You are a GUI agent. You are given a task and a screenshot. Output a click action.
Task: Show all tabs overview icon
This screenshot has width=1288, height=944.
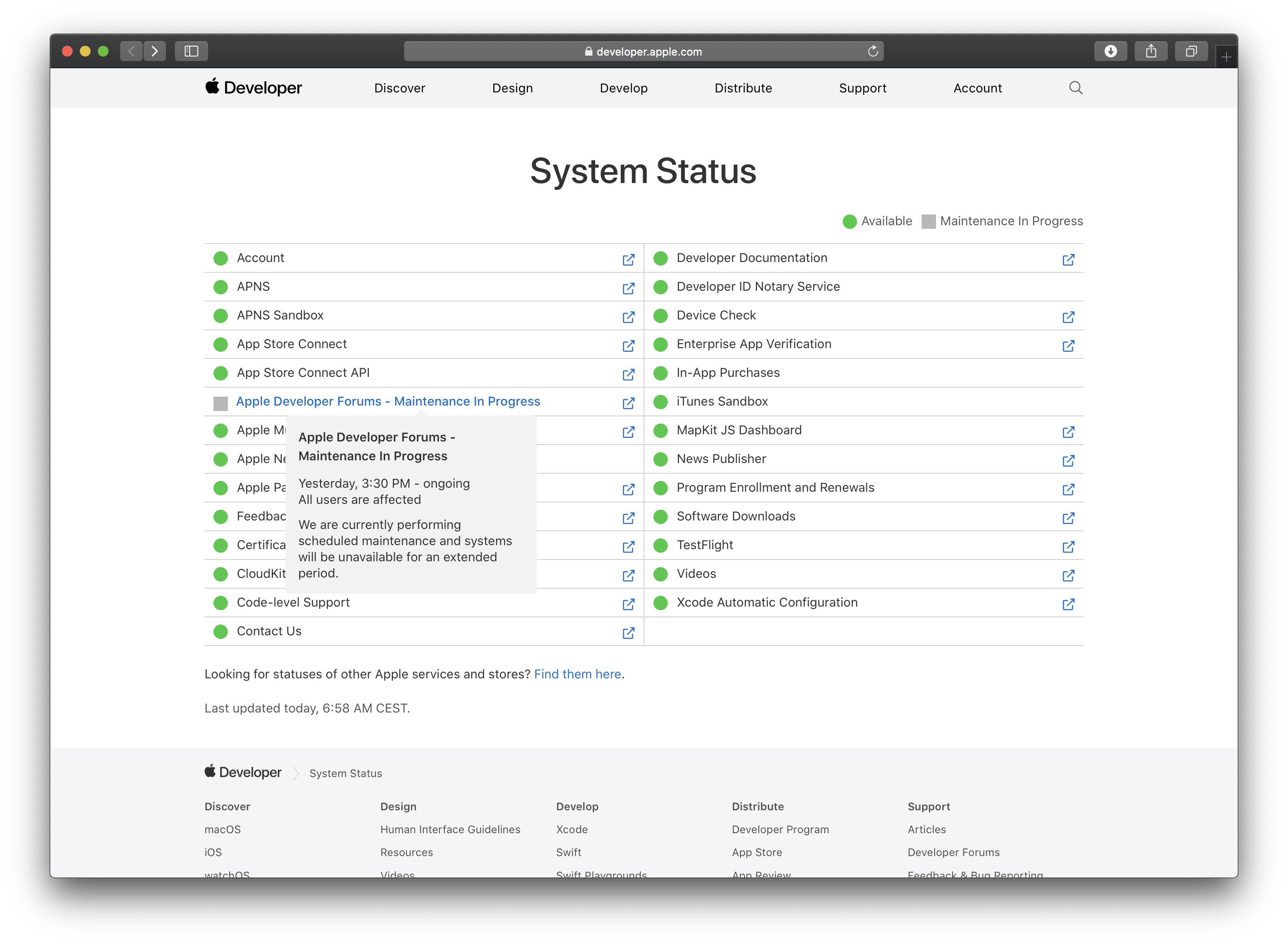(x=1191, y=51)
